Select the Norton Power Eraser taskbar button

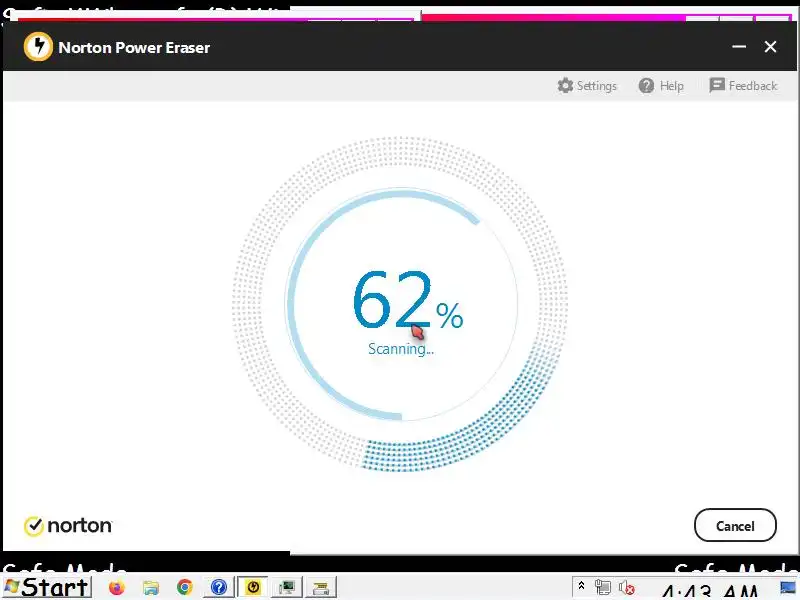pos(253,587)
